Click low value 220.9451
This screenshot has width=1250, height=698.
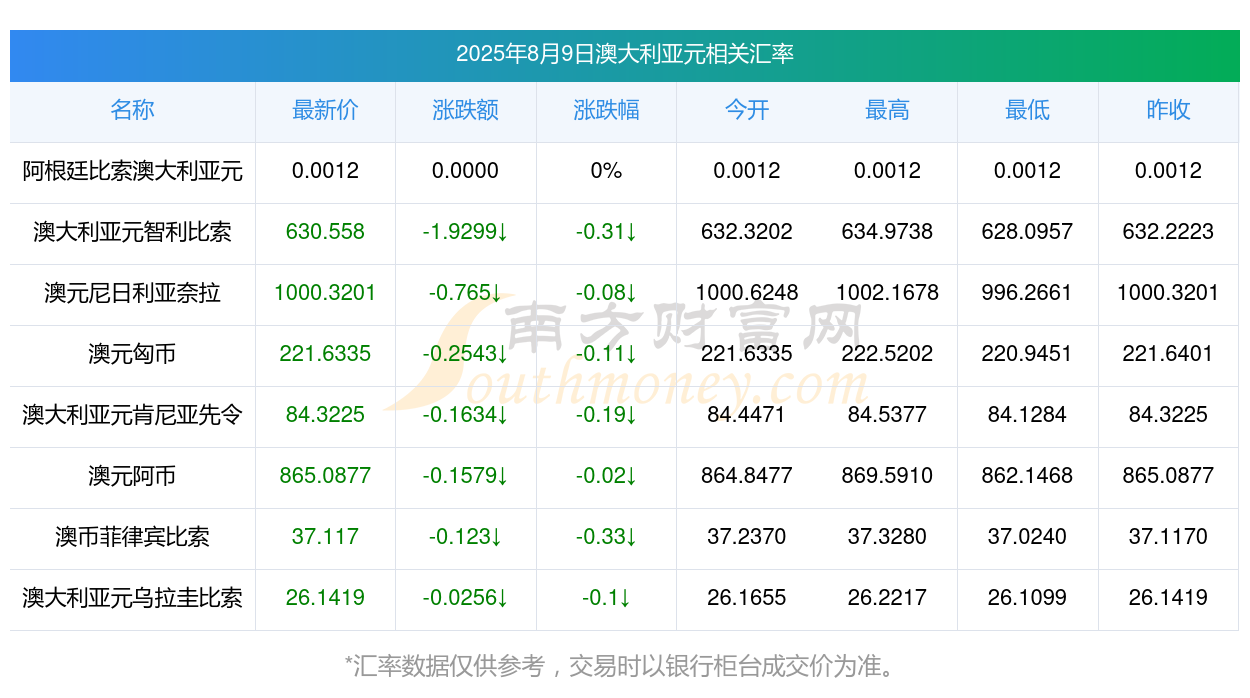click(x=1027, y=354)
